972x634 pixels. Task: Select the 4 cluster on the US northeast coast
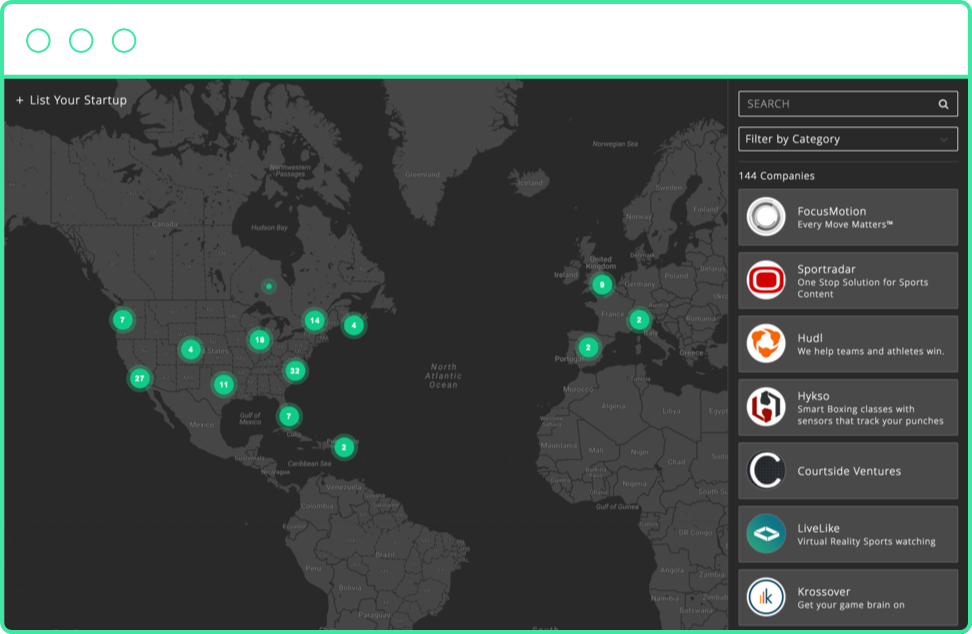point(354,325)
